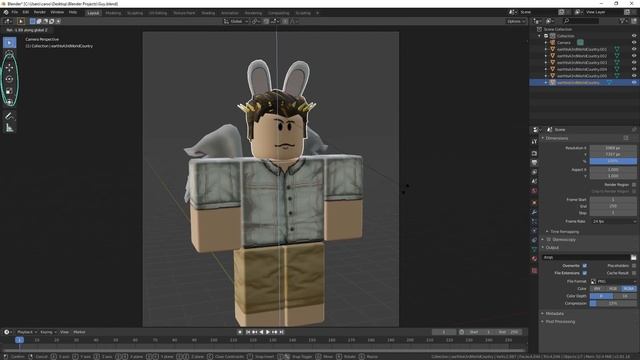Choose 16 bit color depth
Viewport: 640px width, 360px height.
[625, 296]
